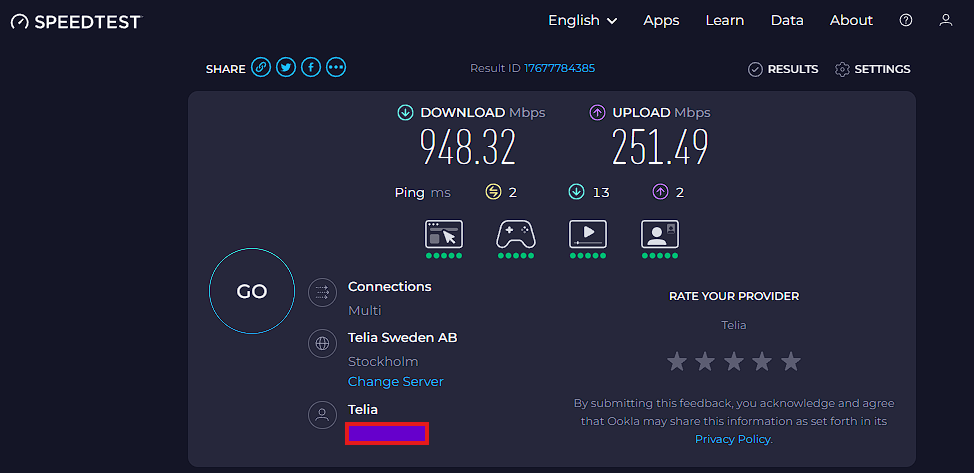Copy the share link icon

pos(261,67)
